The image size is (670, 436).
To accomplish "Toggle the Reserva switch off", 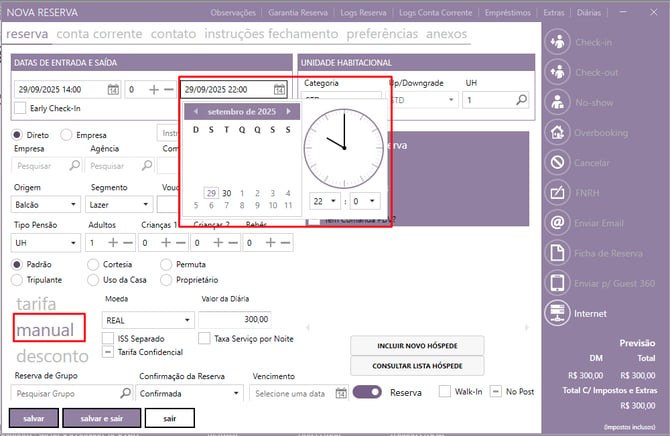I will click(x=367, y=392).
